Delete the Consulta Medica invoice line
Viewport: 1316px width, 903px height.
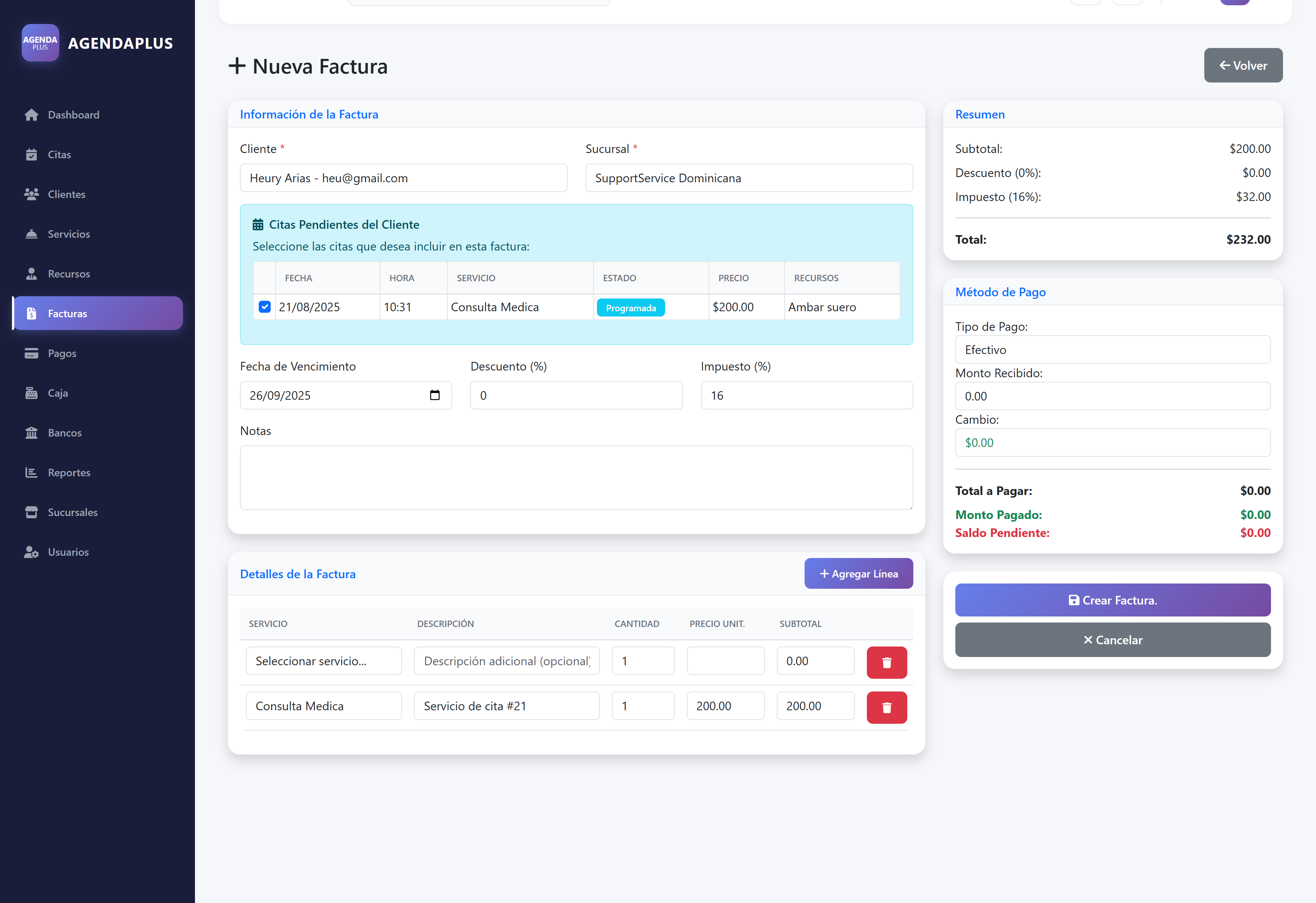coord(886,707)
